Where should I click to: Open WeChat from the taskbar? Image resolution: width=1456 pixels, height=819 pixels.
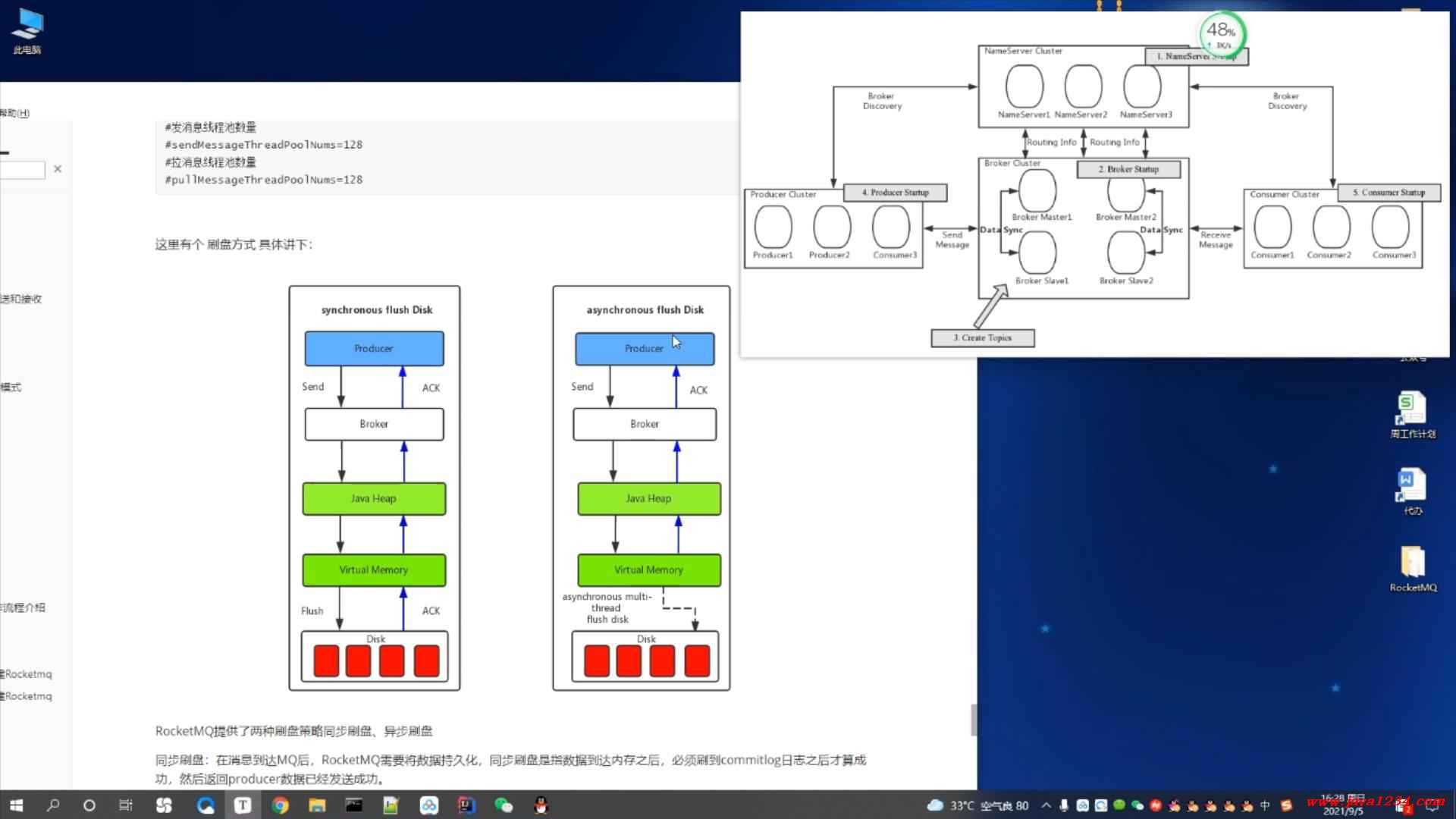[x=504, y=805]
